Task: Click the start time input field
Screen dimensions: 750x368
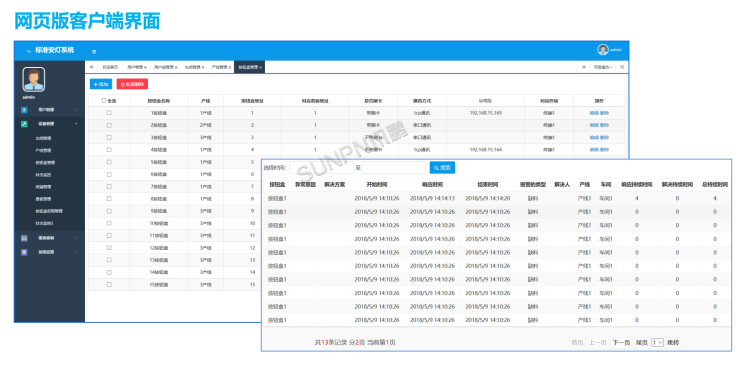Action: tap(321, 168)
